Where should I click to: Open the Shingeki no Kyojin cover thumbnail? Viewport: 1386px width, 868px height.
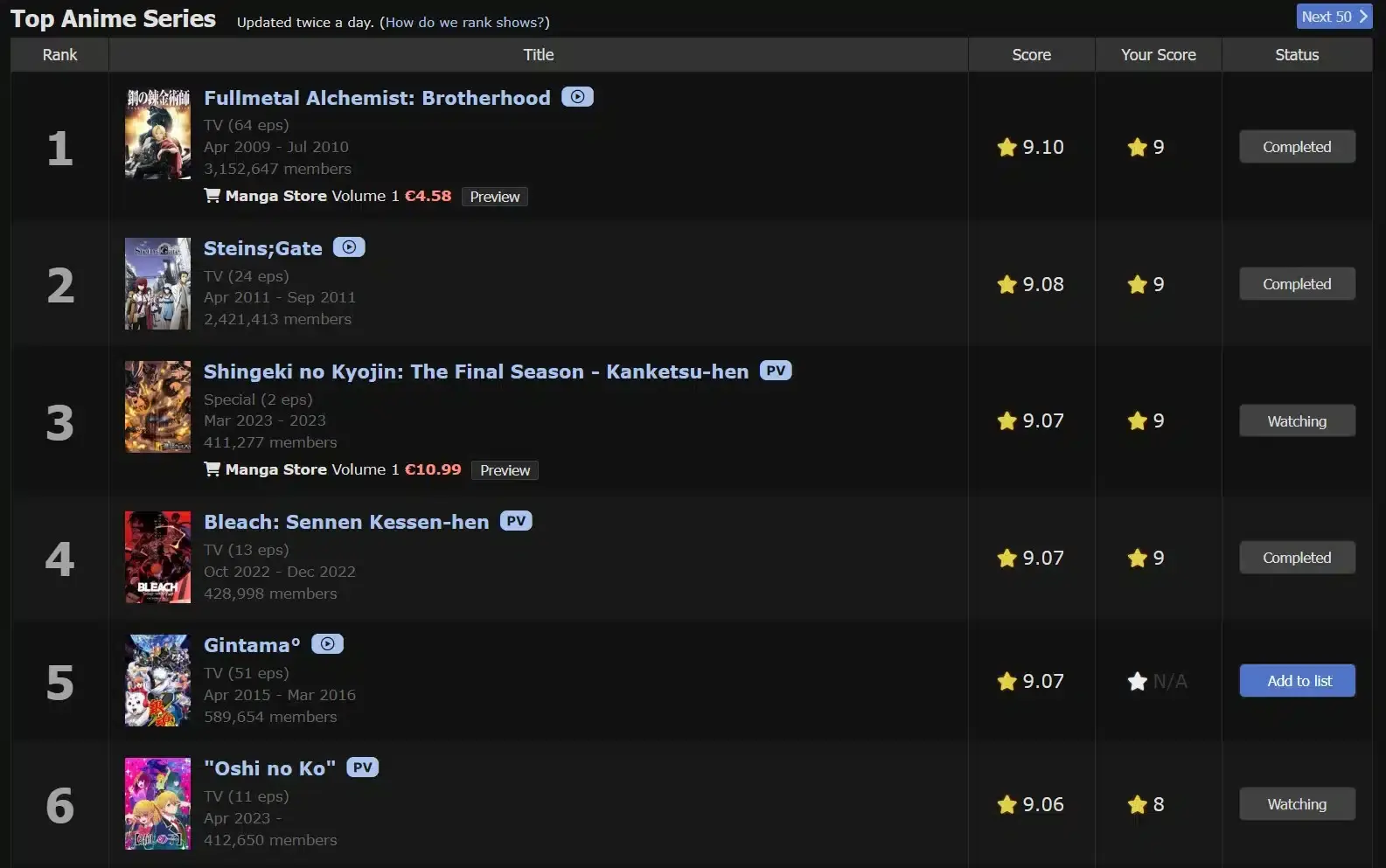(x=157, y=406)
